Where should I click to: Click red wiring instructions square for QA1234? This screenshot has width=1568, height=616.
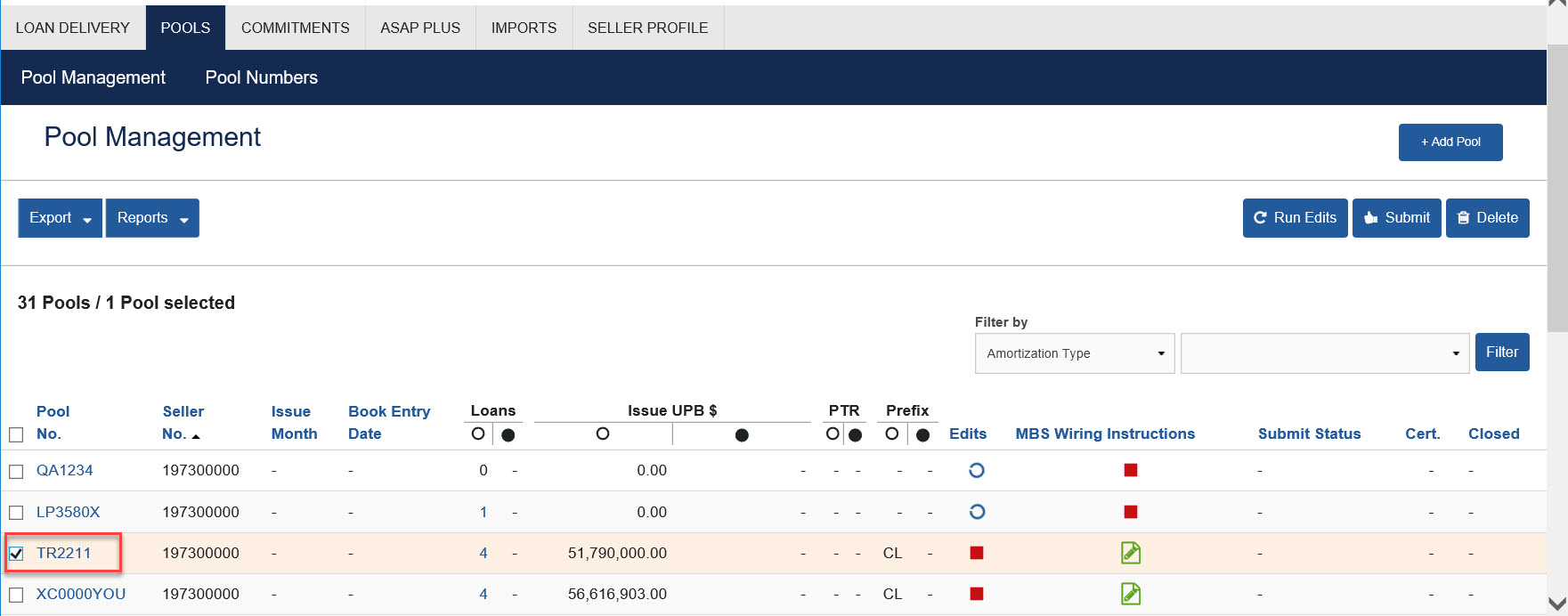[x=1131, y=470]
